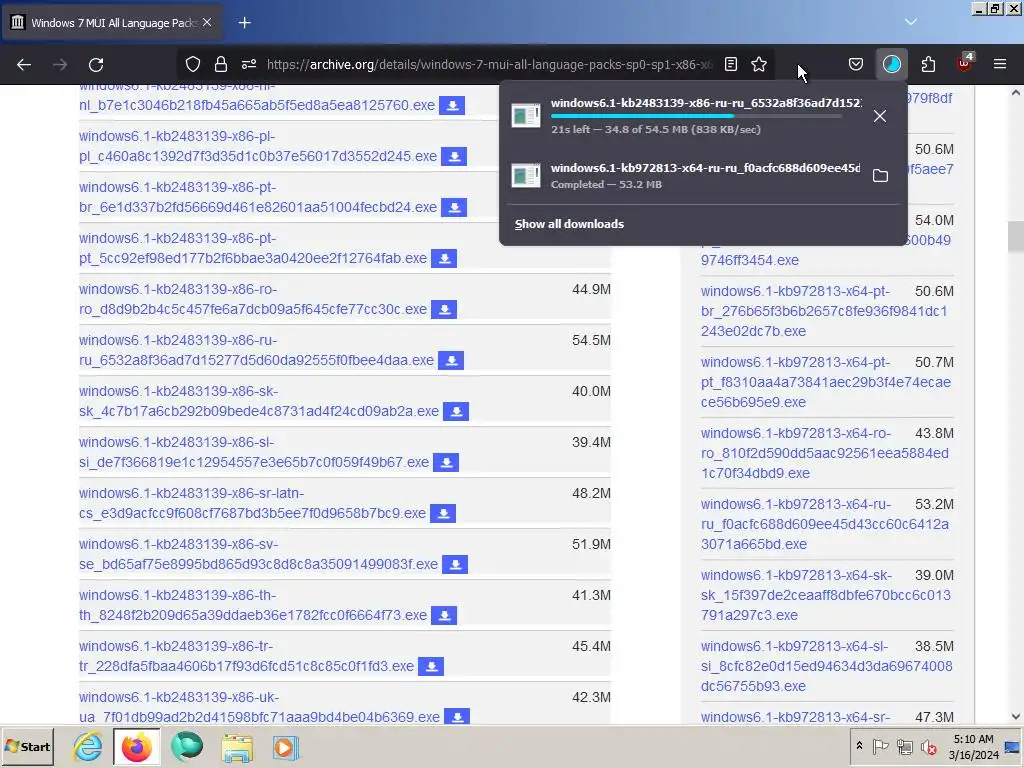Open a new browser tab
Screen dimensions: 1024x768
[x=244, y=23]
